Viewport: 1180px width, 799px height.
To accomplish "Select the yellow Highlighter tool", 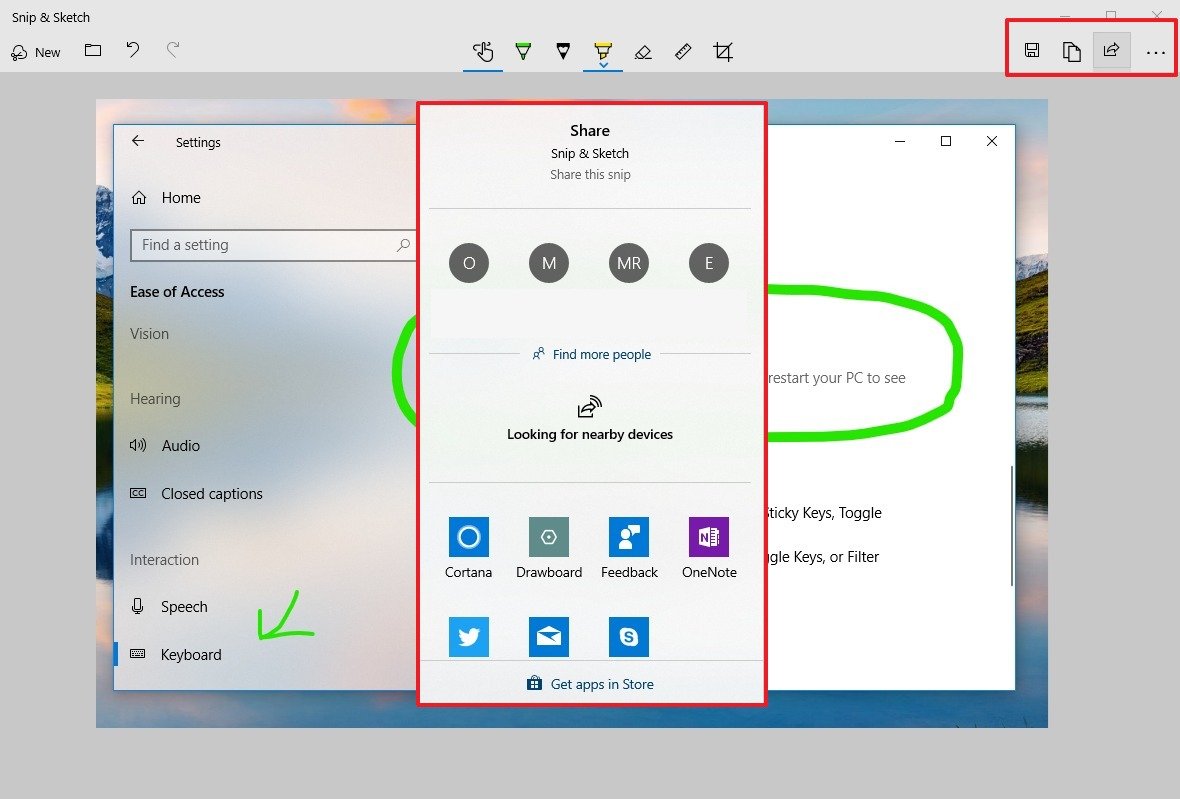I will [x=603, y=50].
